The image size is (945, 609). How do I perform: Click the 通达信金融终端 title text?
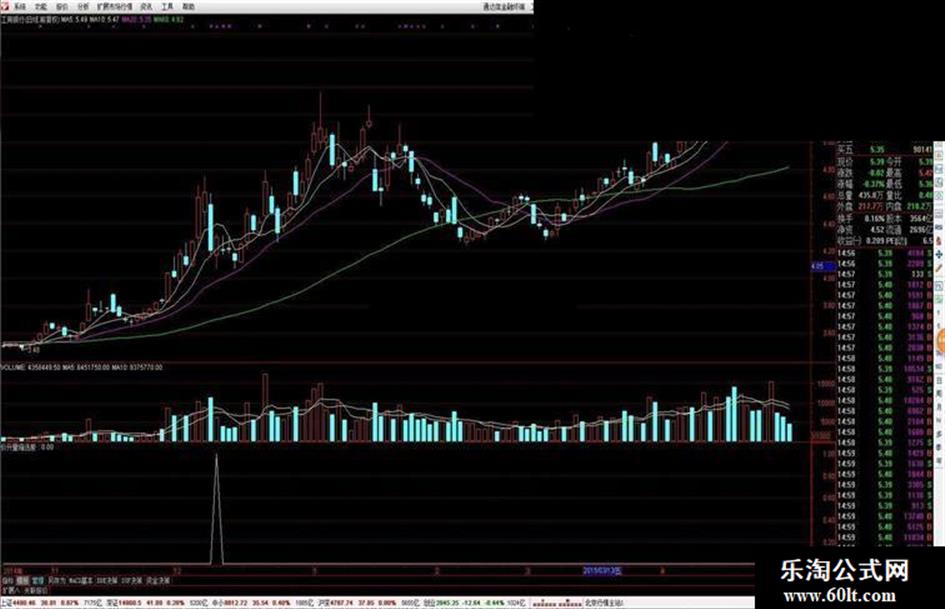coord(504,7)
